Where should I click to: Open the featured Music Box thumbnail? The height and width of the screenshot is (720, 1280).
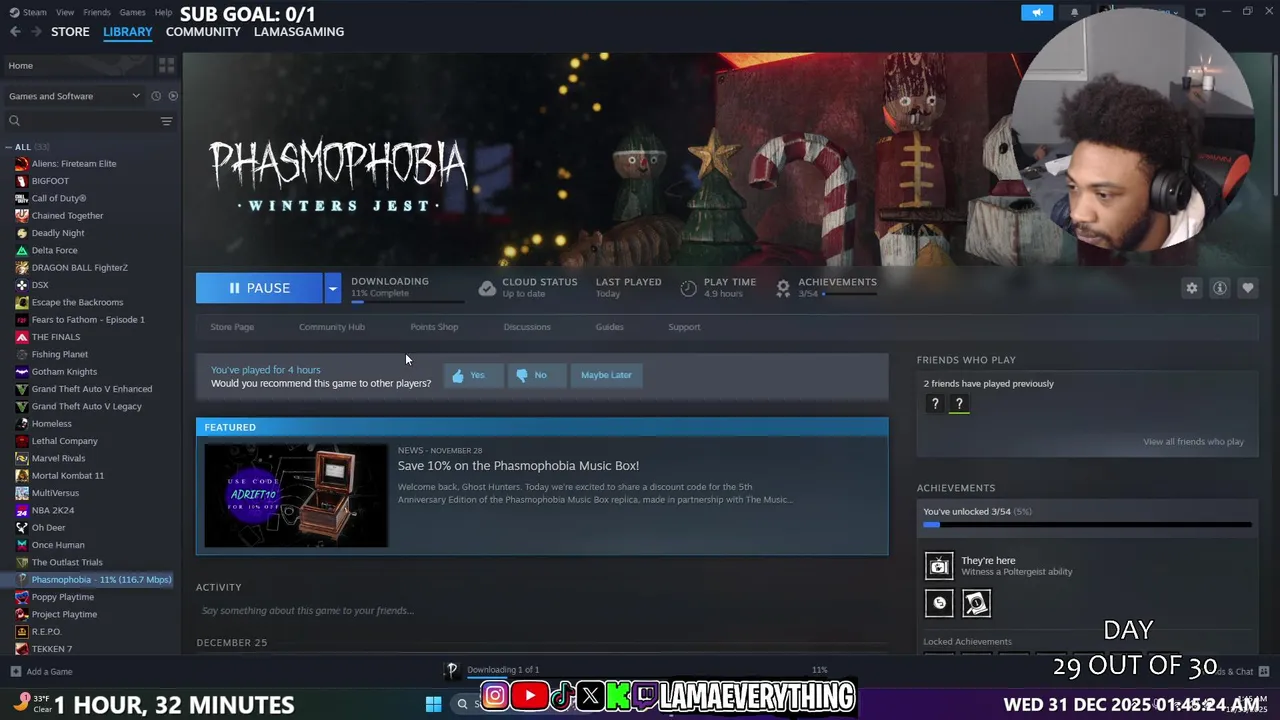click(296, 496)
